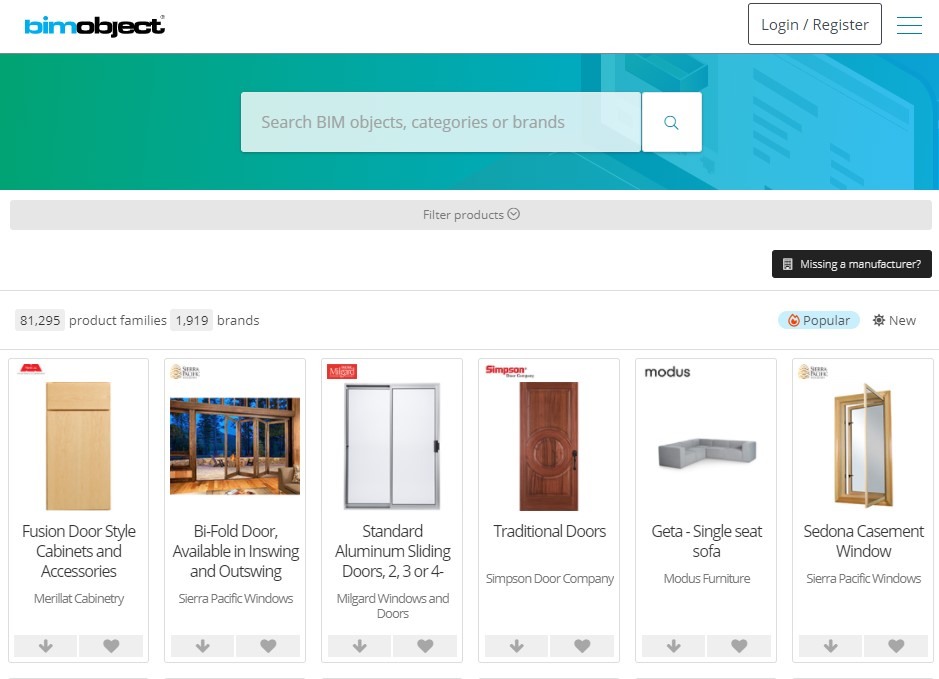
Task: Open Sierra Pacific Windows link under Sedona
Action: tap(863, 578)
